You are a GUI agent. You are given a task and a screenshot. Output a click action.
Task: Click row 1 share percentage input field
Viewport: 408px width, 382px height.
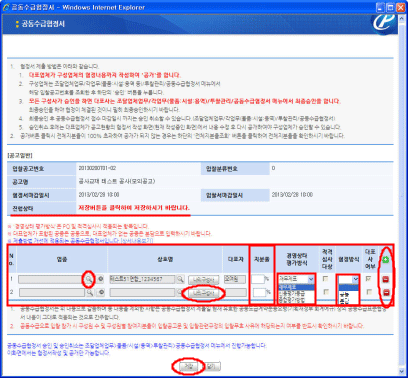258,279
